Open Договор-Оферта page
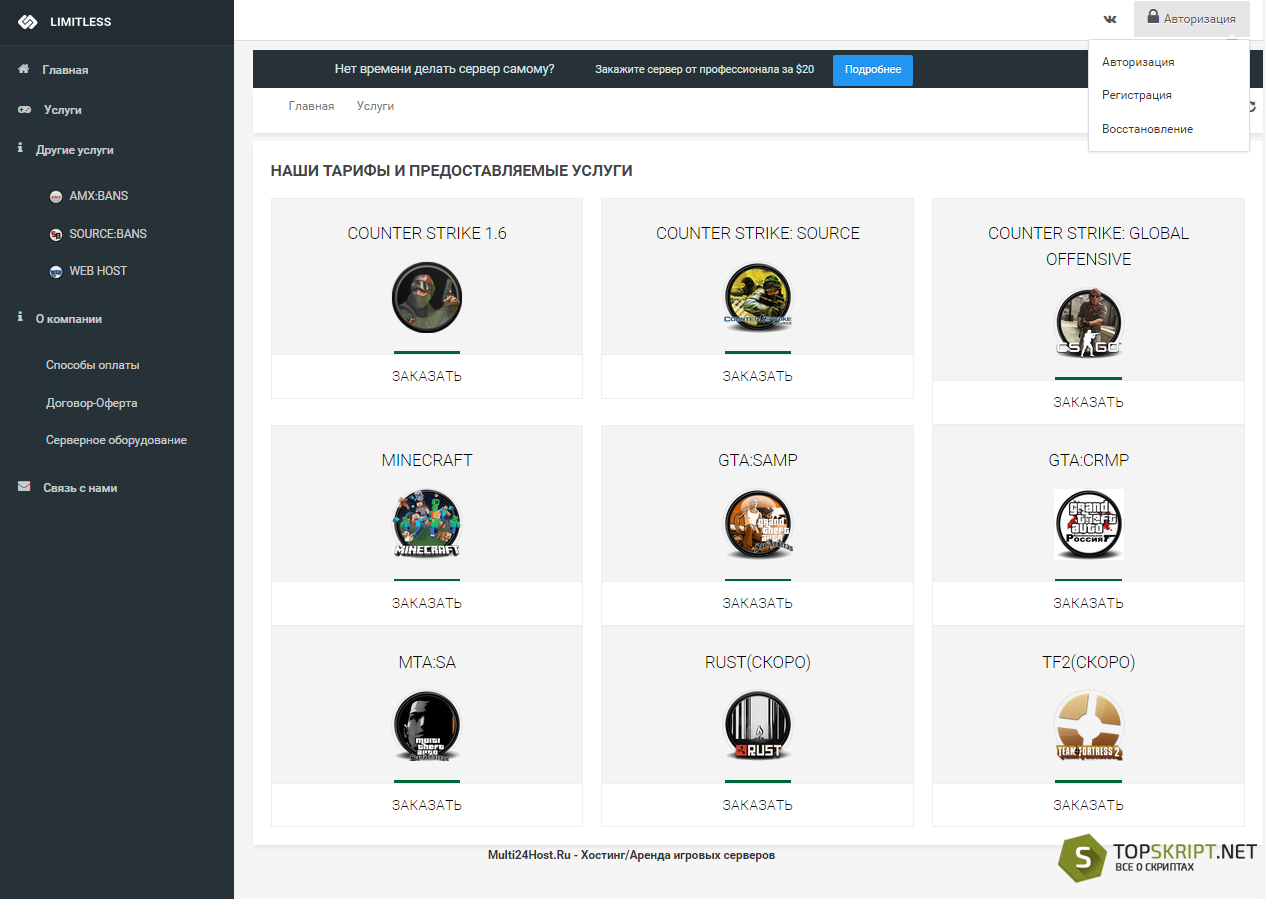Screen dimensions: 1265x899 (92, 403)
